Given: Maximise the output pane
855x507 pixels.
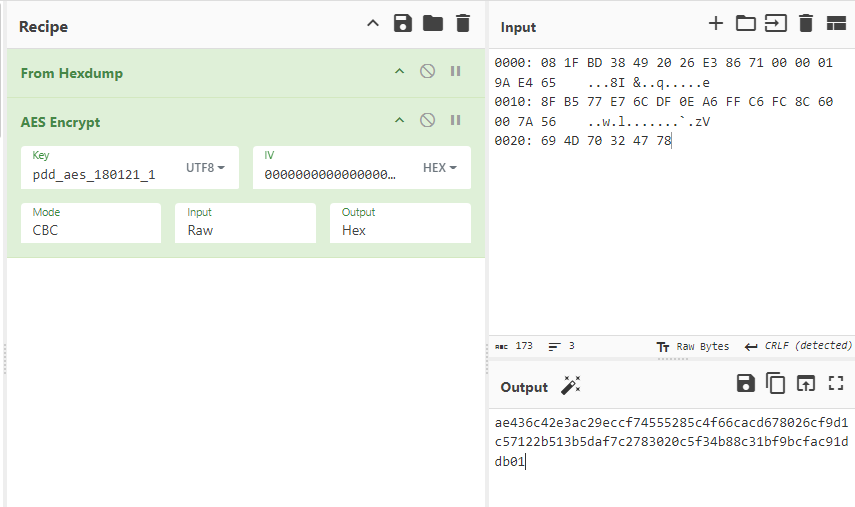Looking at the screenshot, I should coord(836,383).
